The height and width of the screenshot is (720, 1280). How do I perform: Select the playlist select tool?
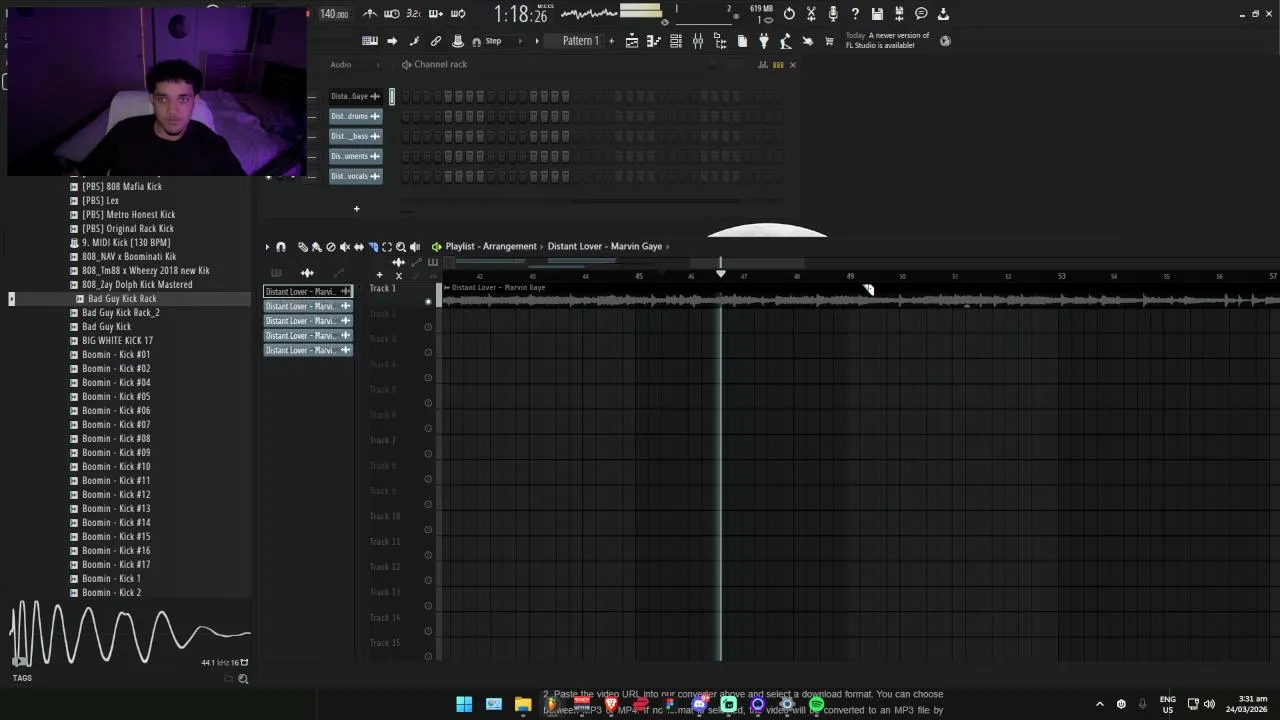click(x=387, y=247)
